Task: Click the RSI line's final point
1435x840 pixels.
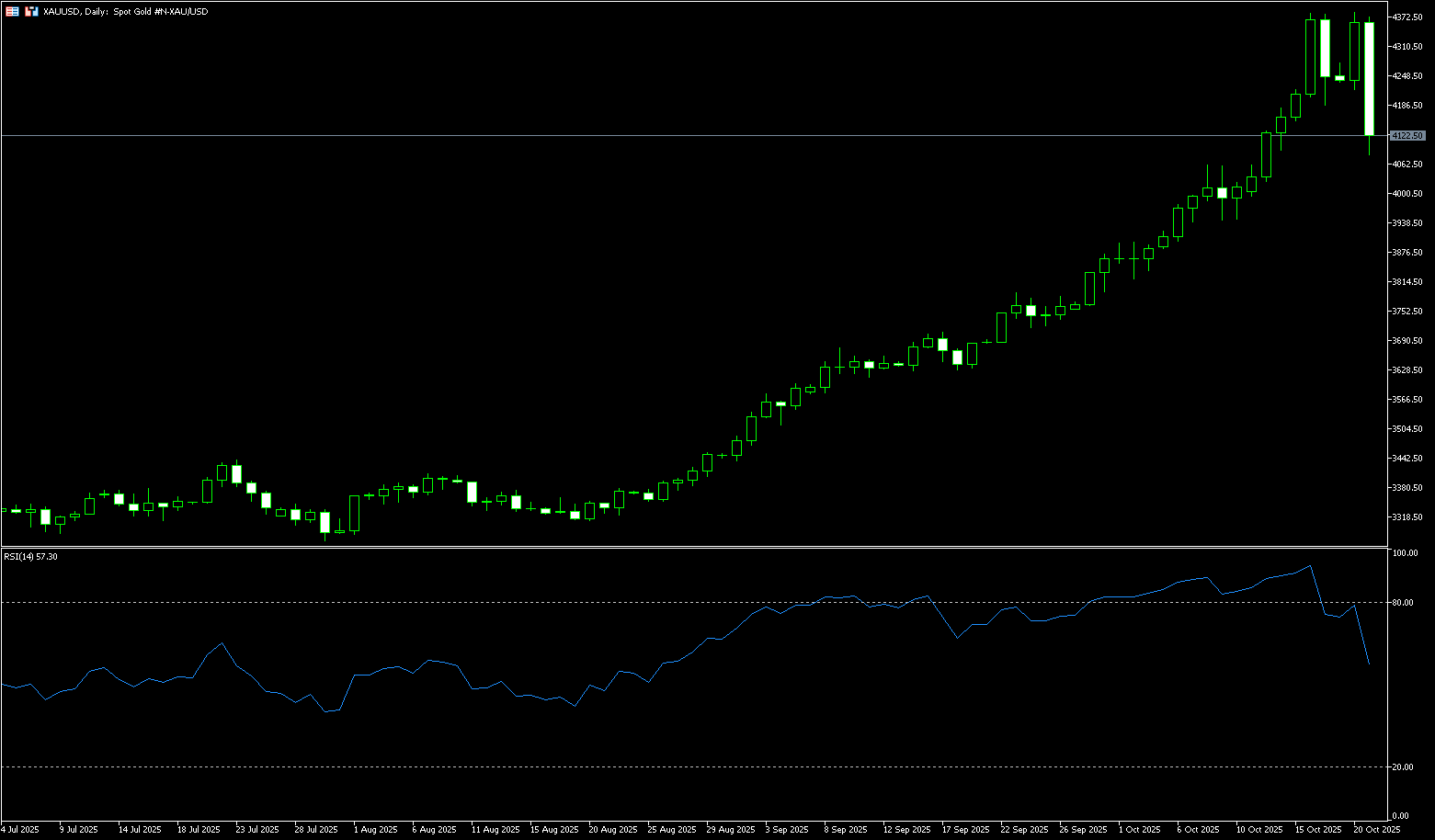Action: tap(1369, 664)
